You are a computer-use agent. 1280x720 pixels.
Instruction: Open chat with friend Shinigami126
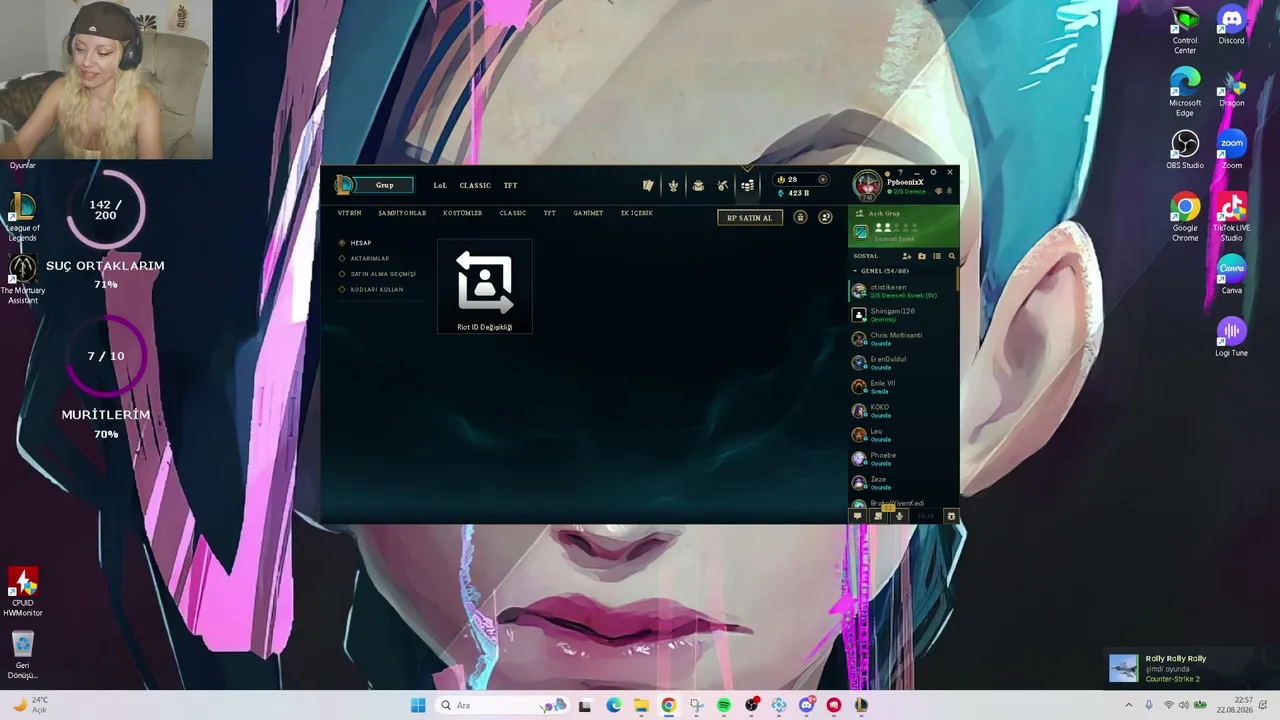pyautogui.click(x=903, y=315)
